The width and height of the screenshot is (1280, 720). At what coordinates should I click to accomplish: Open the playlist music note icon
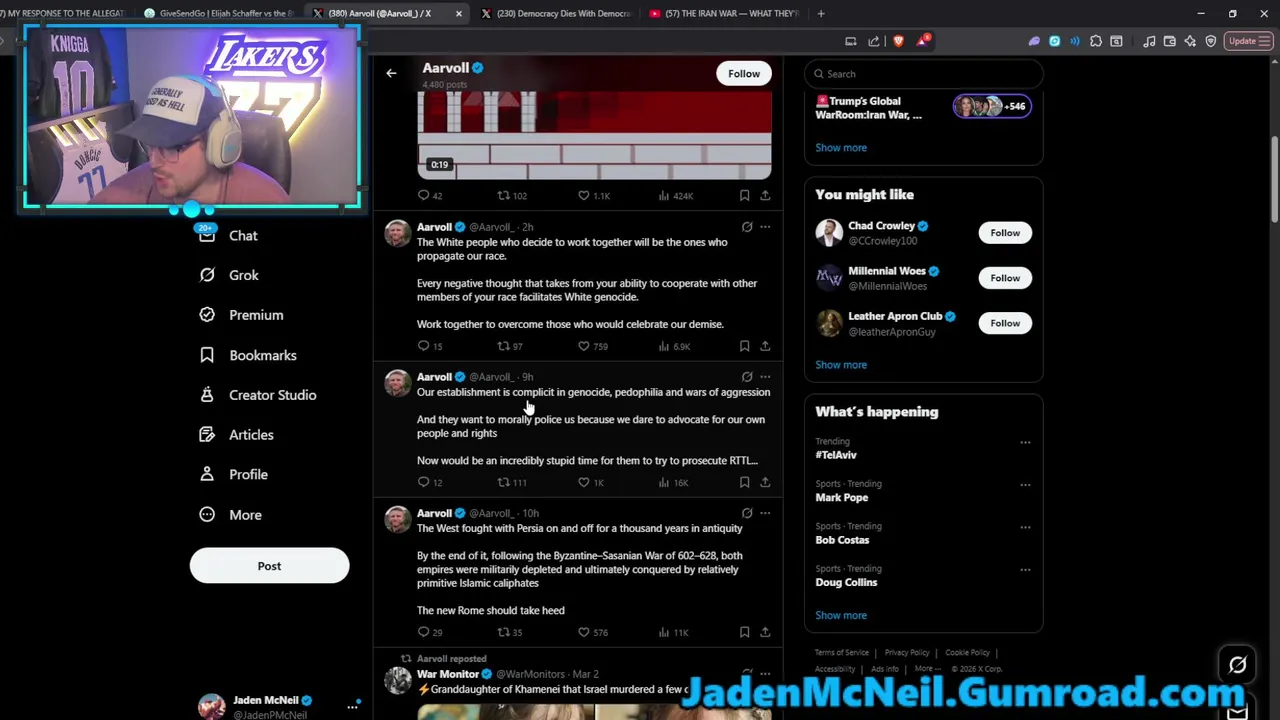(1149, 41)
